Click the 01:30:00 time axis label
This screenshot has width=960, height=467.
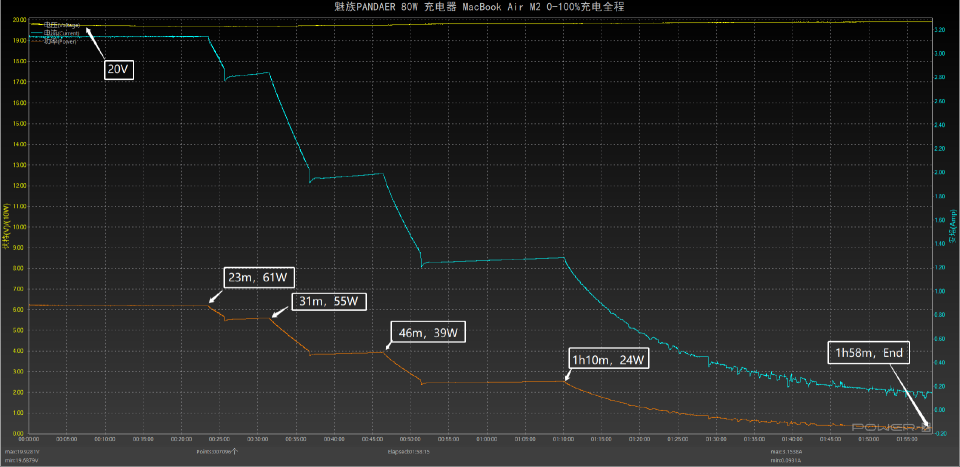point(716,439)
